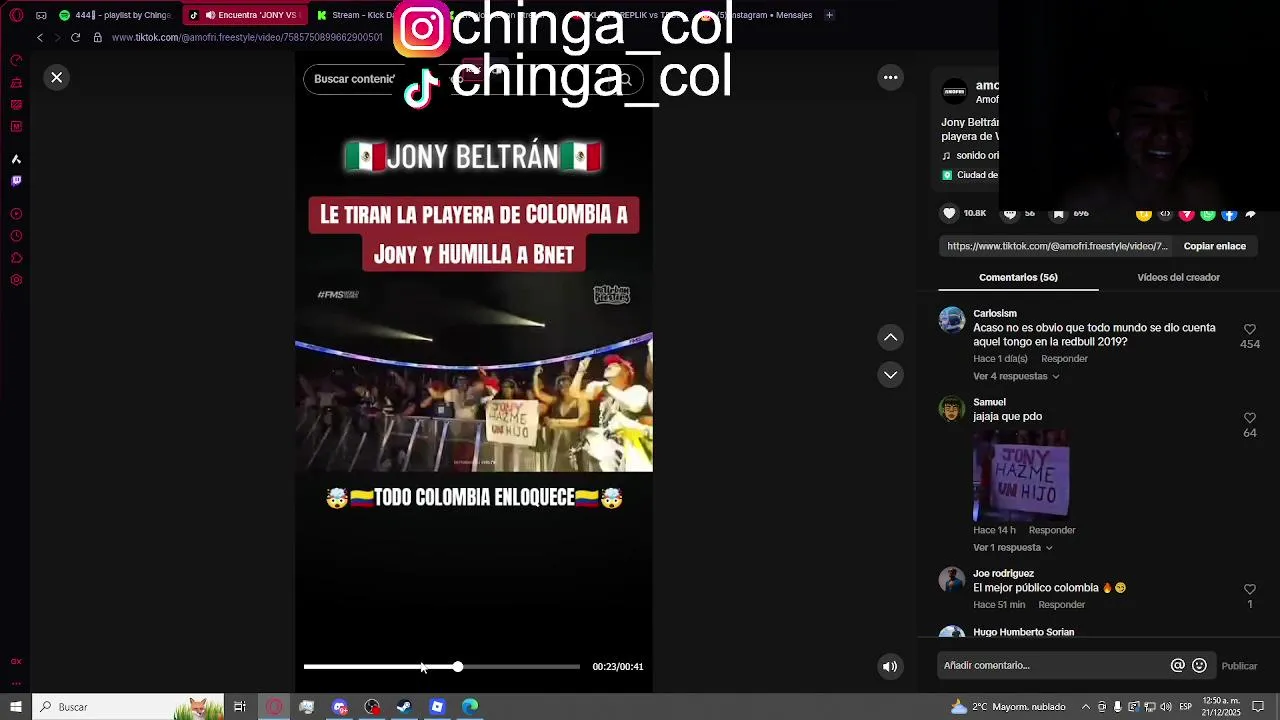Open the taskbar clock showing 12:50 a. m.

click(x=1221, y=707)
